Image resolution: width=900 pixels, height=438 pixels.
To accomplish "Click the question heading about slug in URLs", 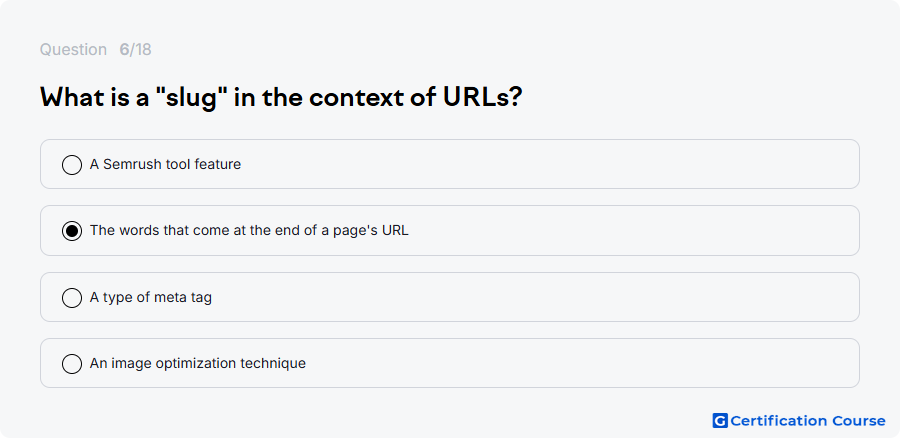I will tap(281, 98).
